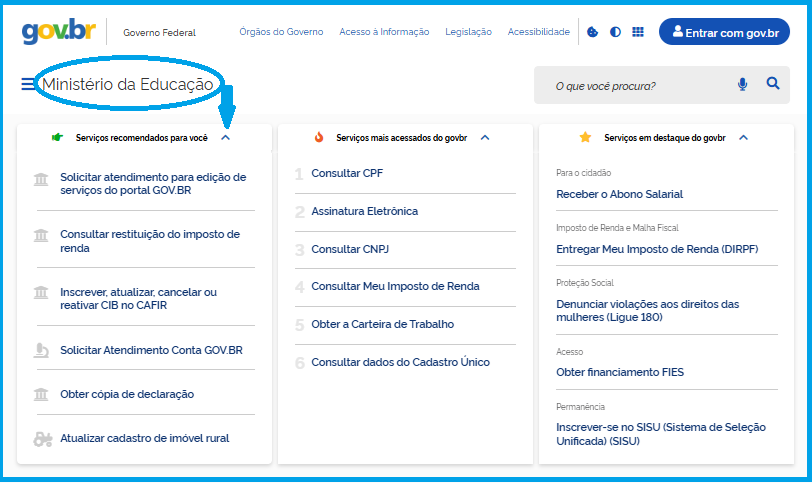This screenshot has height=483, width=812.
Task: Open Consultar CPF service
Action: tap(347, 173)
